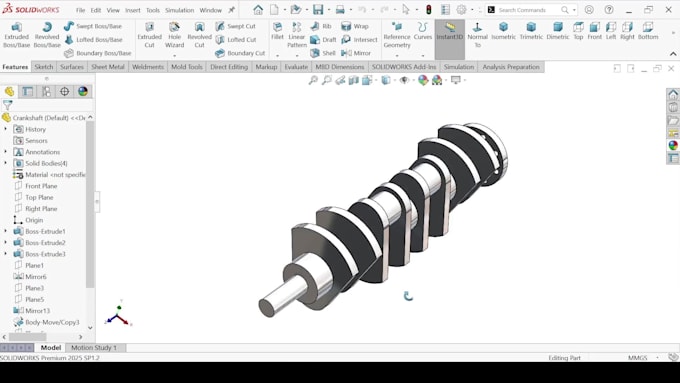Image resolution: width=680 pixels, height=383 pixels.
Task: Select the Shell feature
Action: click(x=323, y=53)
